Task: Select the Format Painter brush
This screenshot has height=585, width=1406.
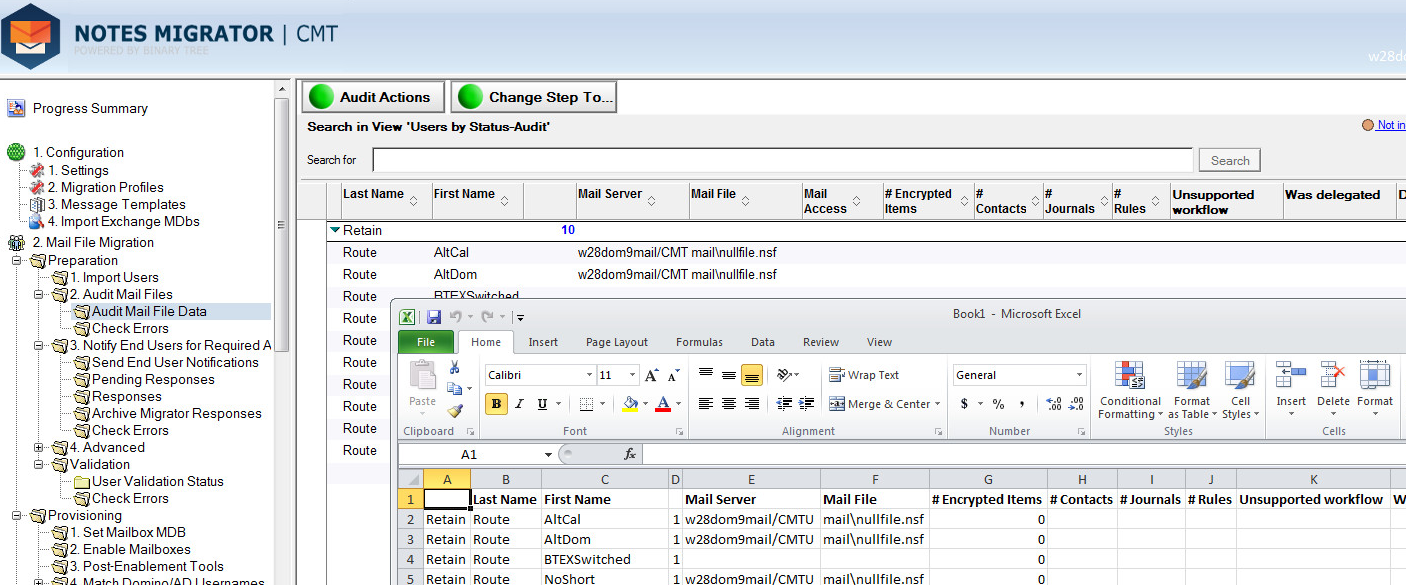Action: point(455,410)
